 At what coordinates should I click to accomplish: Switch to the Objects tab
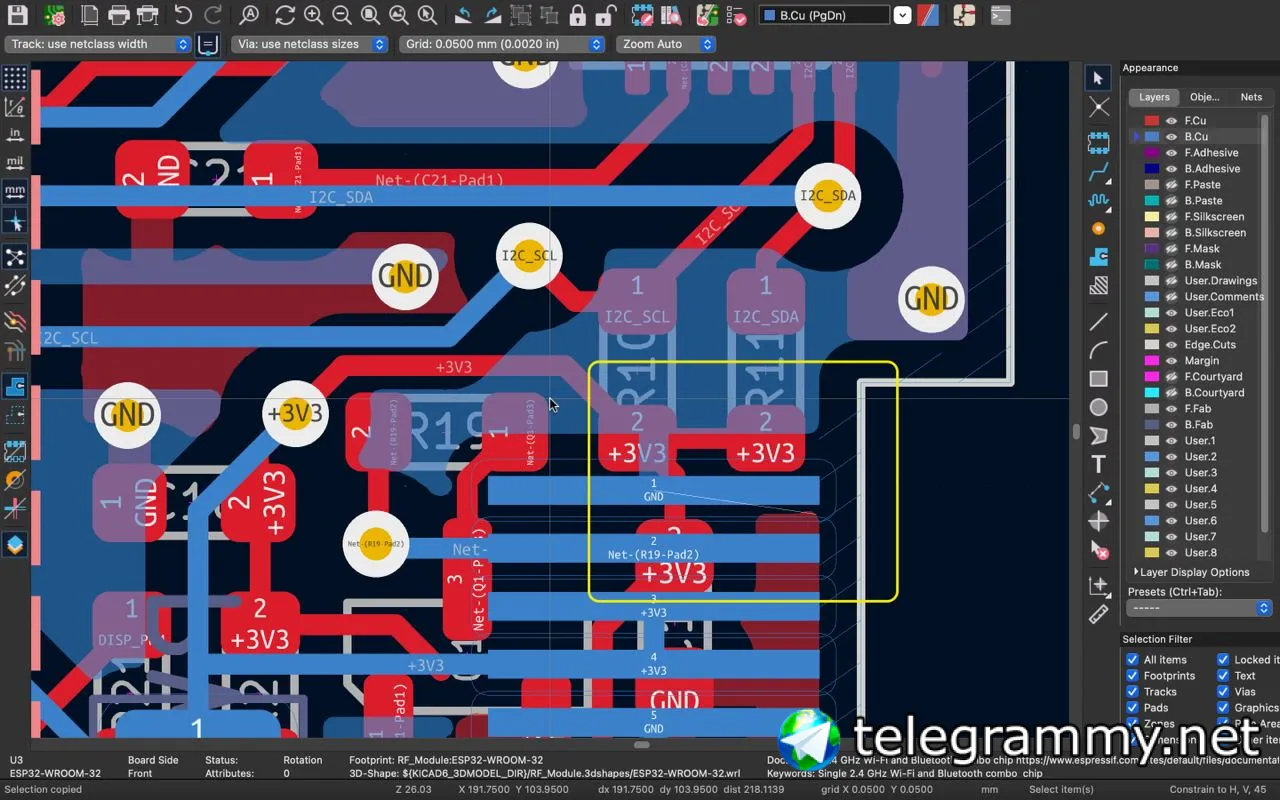[1204, 97]
